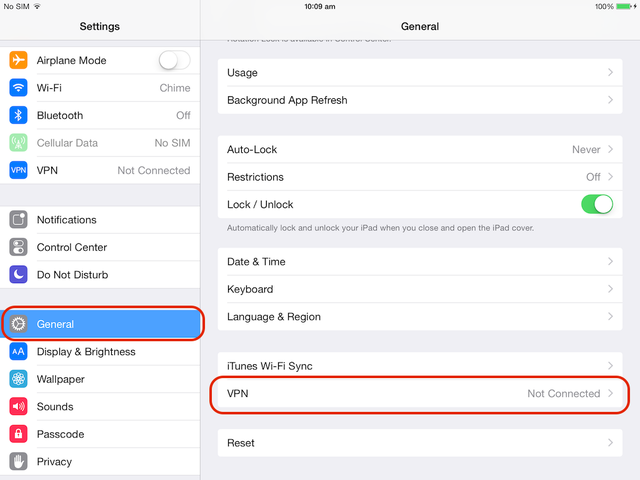Image resolution: width=640 pixels, height=480 pixels.
Task: Open the VPN row in General
Action: 420,393
